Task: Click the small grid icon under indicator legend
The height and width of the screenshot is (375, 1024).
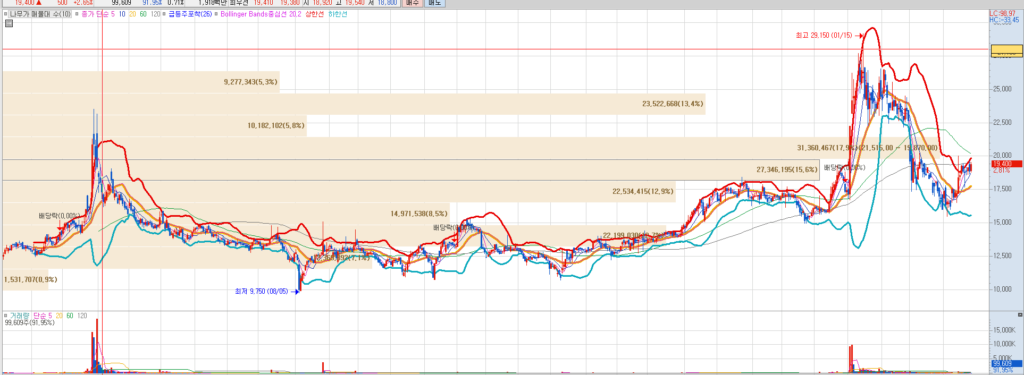Action: (8, 24)
